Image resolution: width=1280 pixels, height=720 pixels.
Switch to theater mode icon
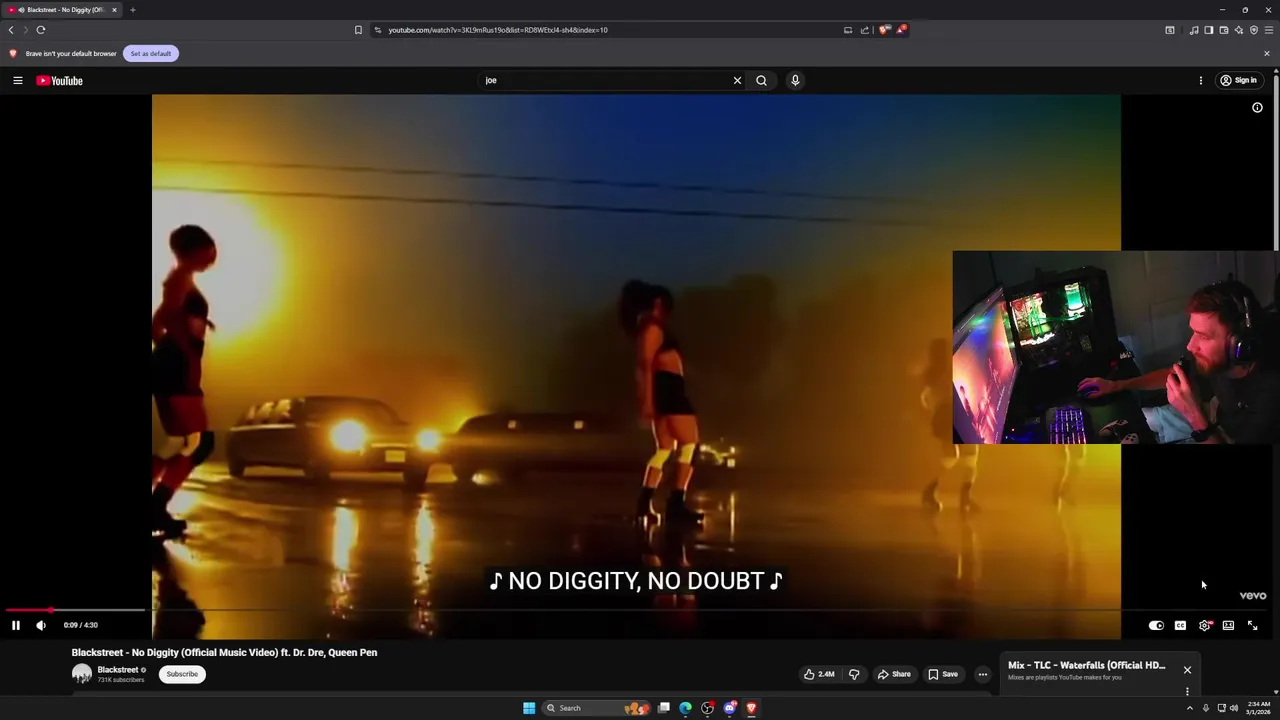[x=1228, y=625]
